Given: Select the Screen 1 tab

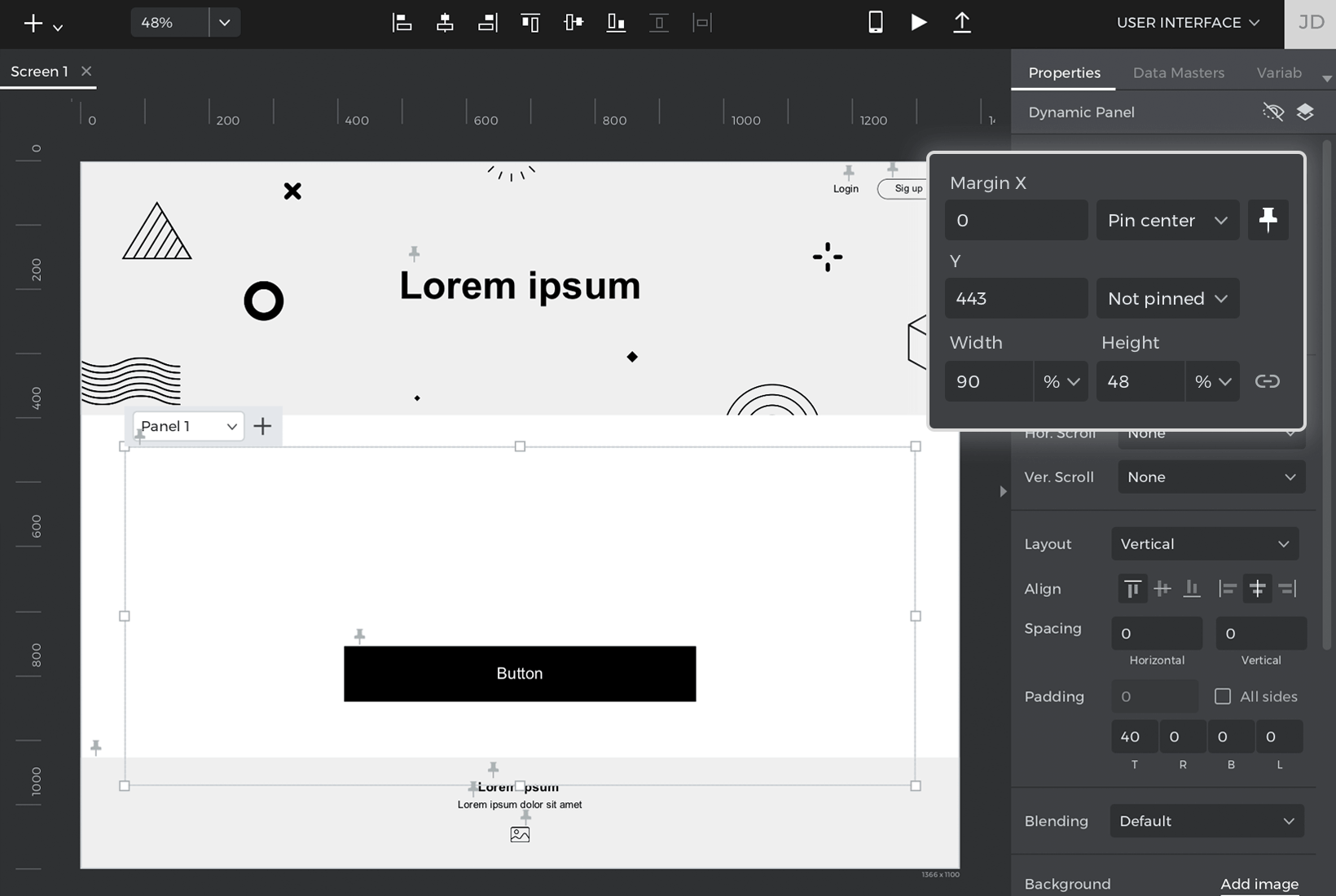Looking at the screenshot, I should tap(39, 71).
